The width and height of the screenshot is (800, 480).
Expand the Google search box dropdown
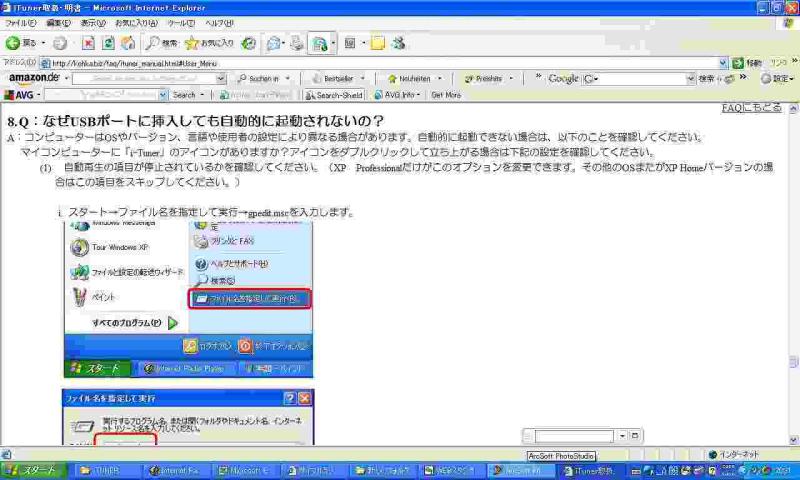click(691, 79)
